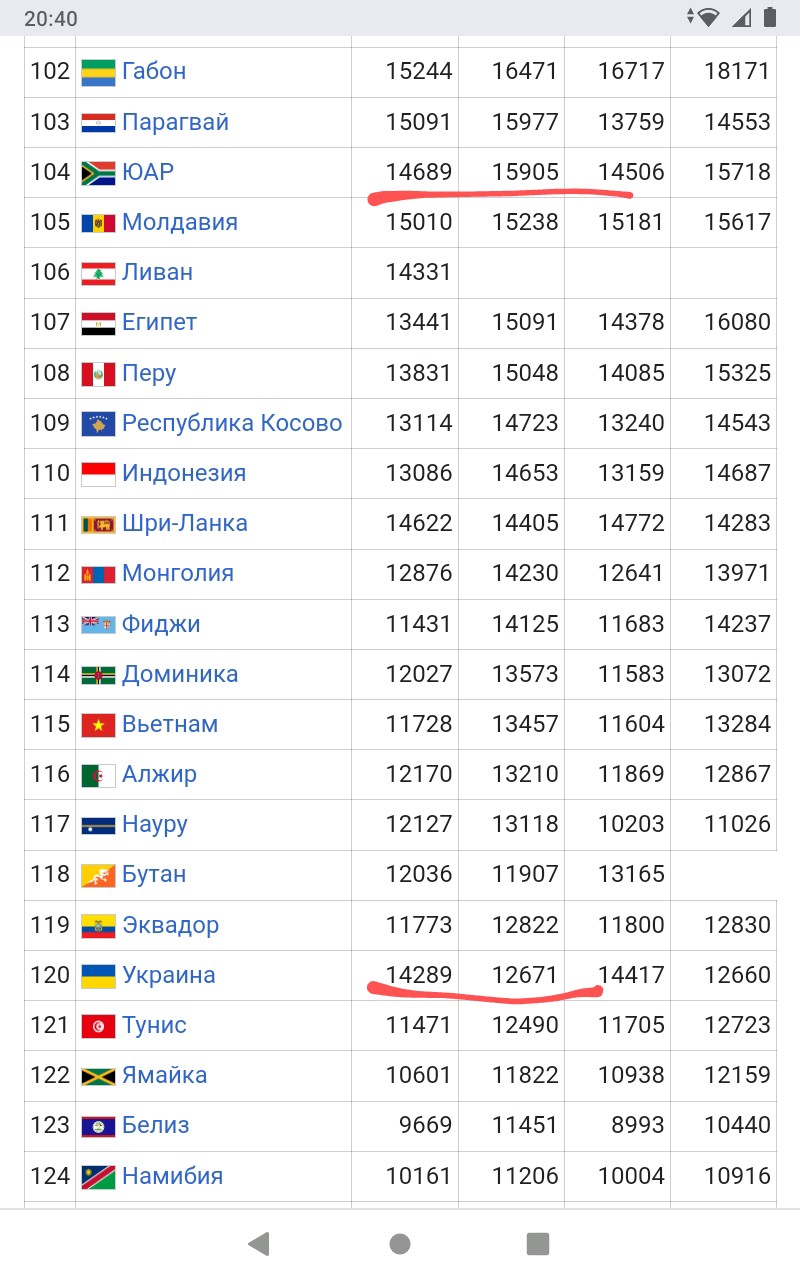Tap the Vietnam flag icon
The image size is (800, 1280).
click(98, 724)
